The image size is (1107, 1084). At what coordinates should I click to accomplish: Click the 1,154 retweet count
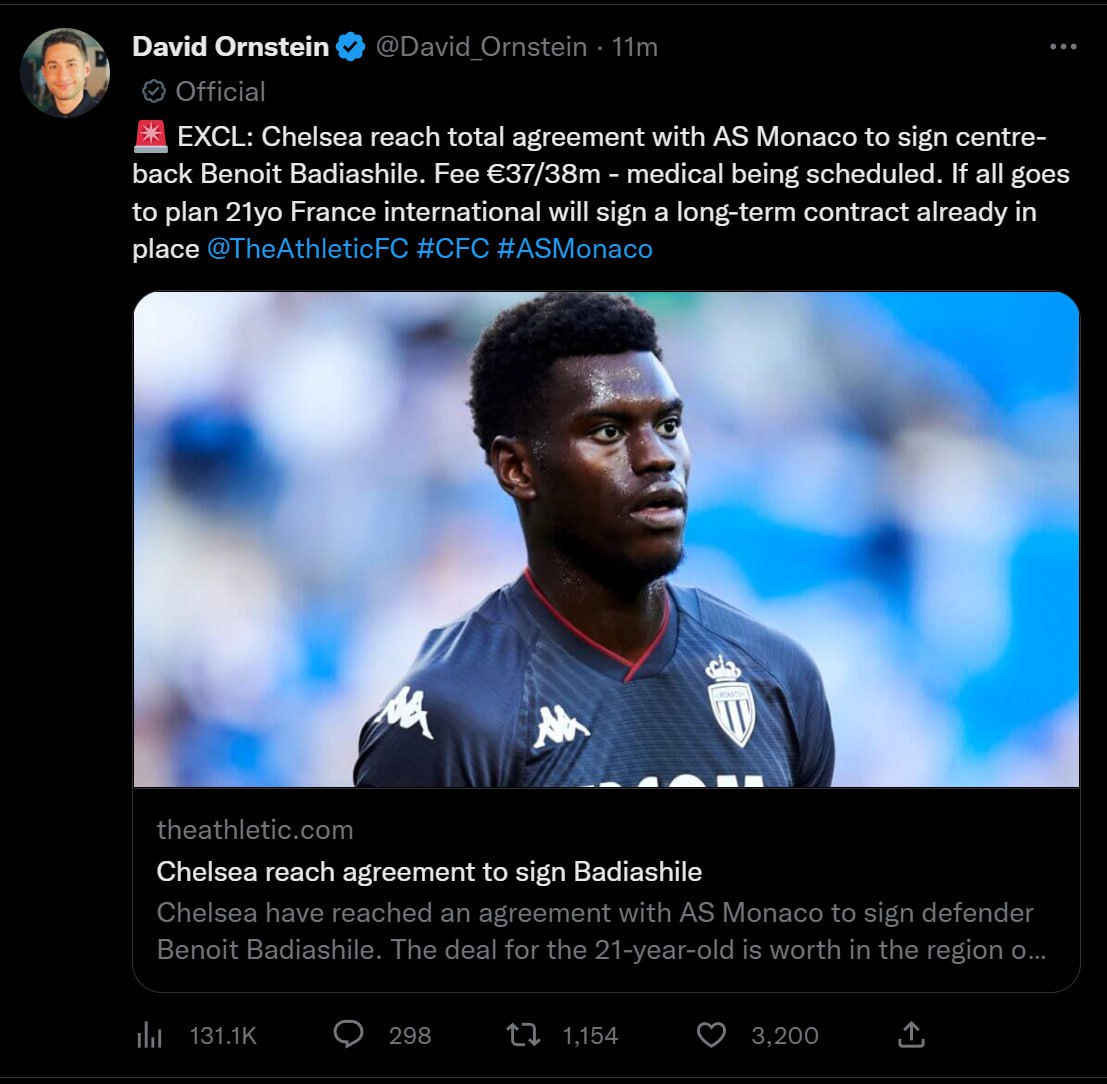click(x=590, y=1035)
